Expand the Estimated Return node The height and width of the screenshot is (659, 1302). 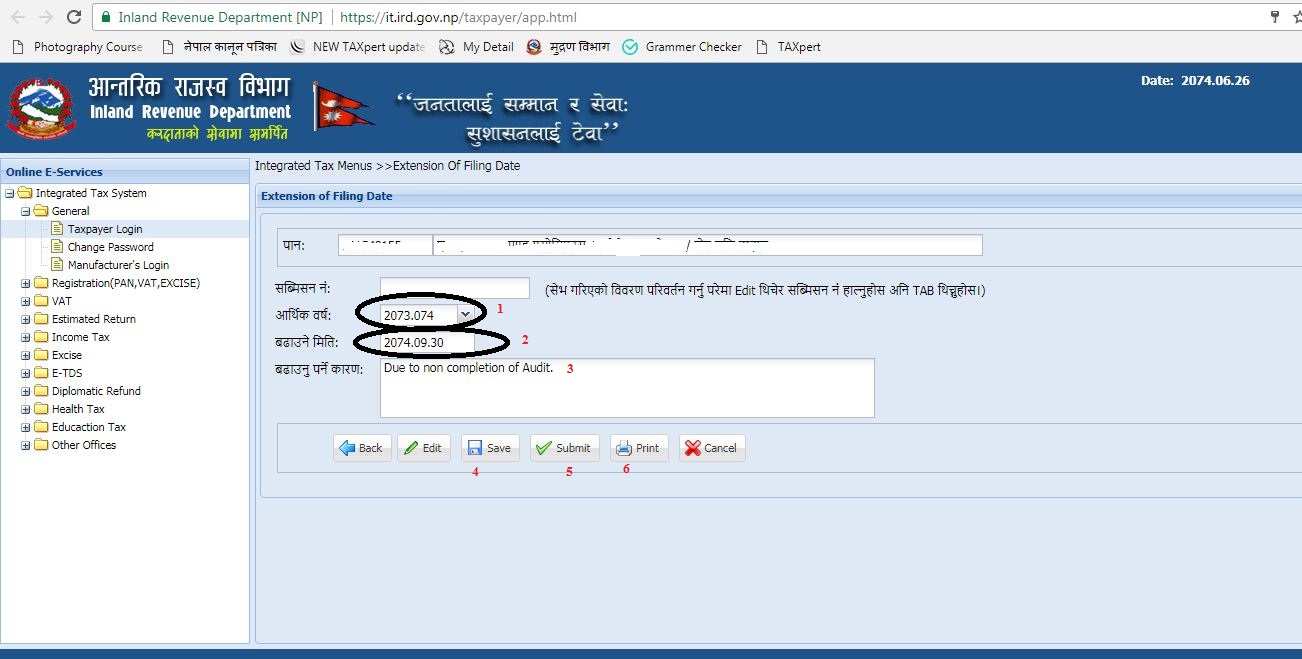click(25, 319)
